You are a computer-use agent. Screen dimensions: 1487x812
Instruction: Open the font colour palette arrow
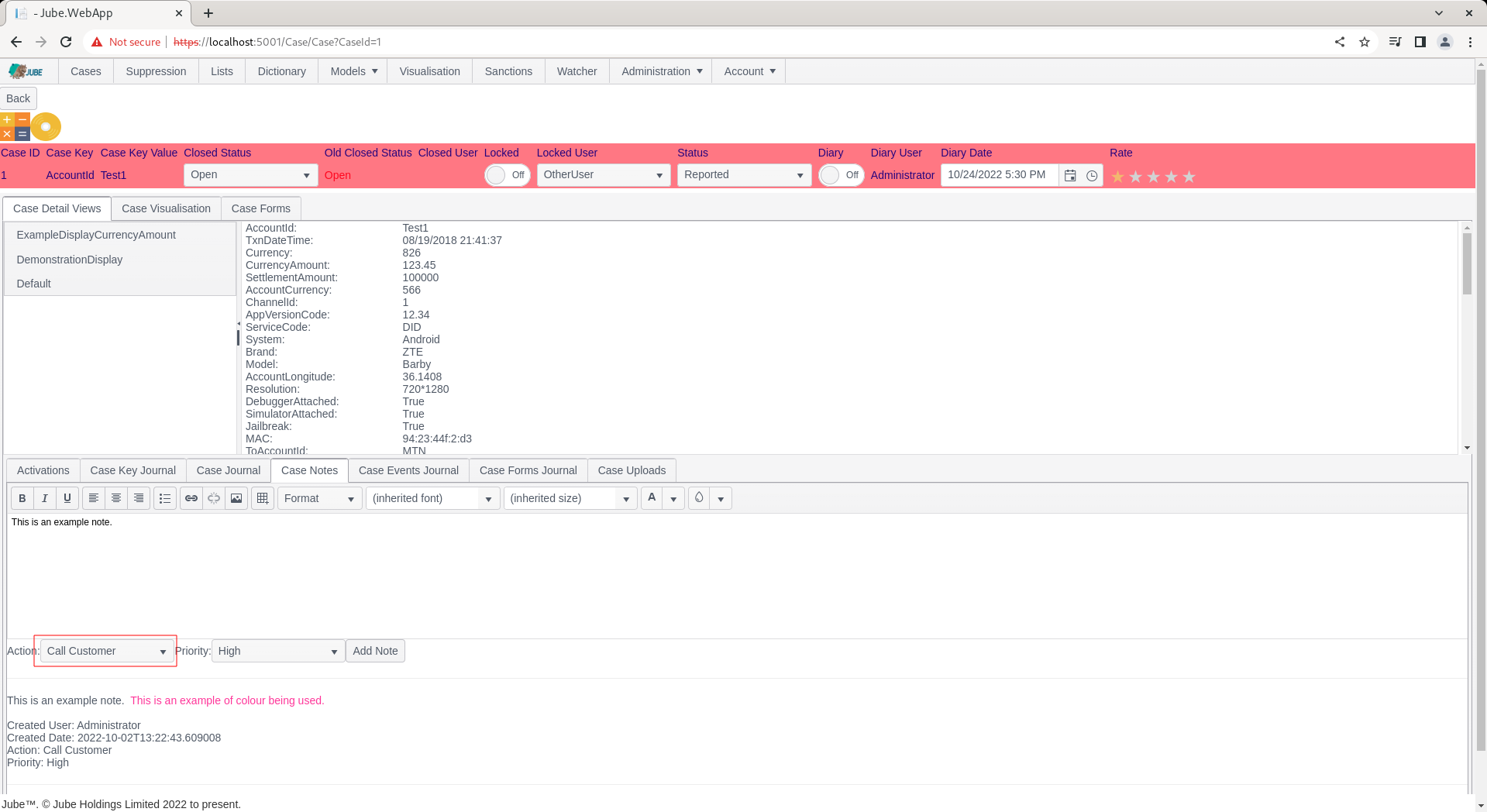[x=674, y=498]
